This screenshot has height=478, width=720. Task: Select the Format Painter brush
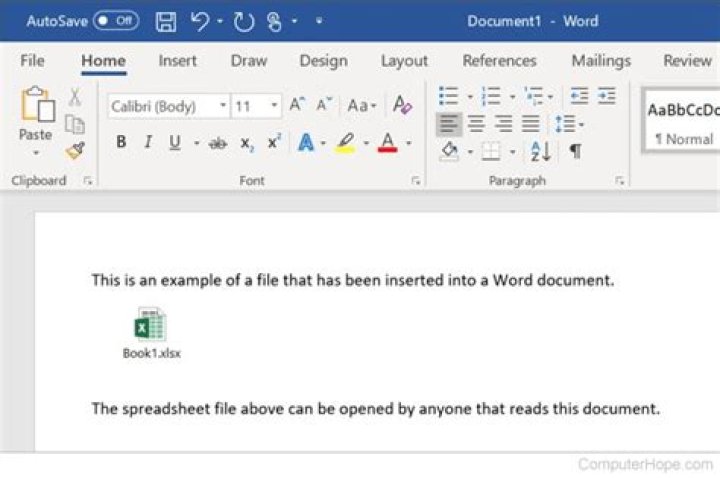[x=75, y=150]
